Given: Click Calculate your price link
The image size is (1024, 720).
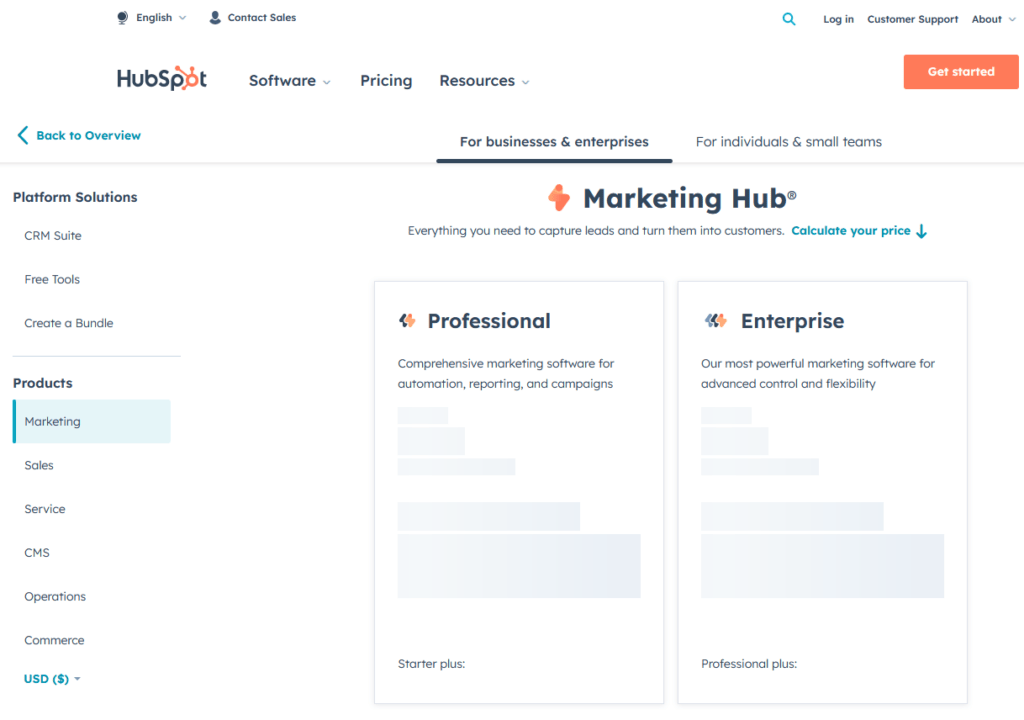Looking at the screenshot, I should (850, 231).
